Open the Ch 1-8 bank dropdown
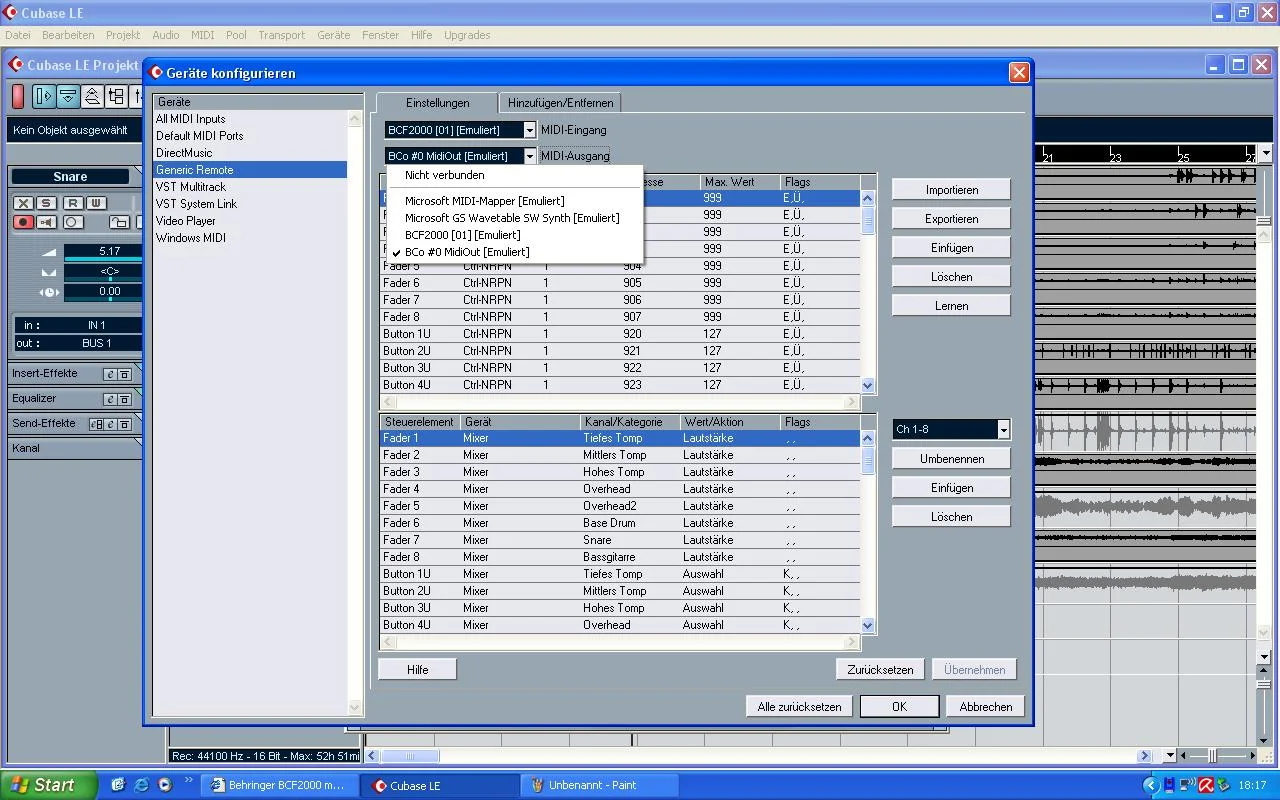1280x800 pixels. [1003, 429]
